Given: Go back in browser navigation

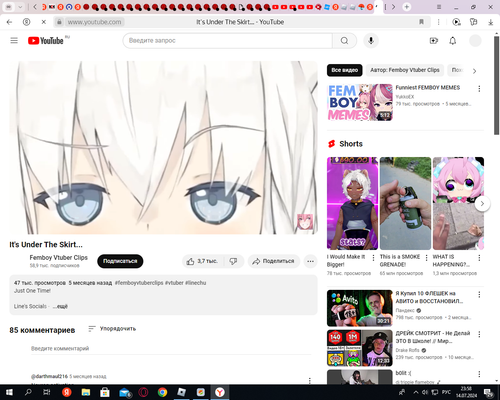Looking at the screenshot, I should tap(9, 22).
